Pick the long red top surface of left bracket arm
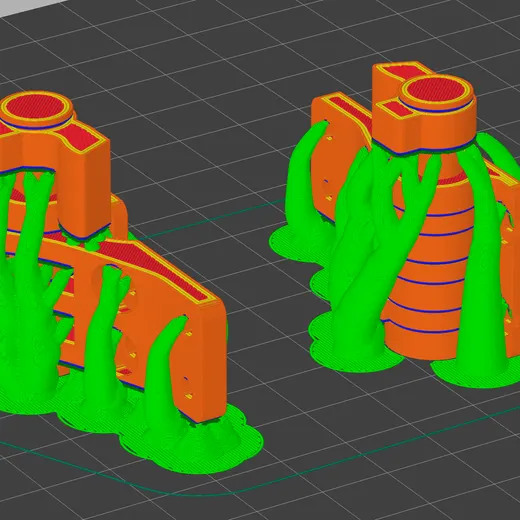Image resolution: width=520 pixels, height=520 pixels. click(157, 270)
